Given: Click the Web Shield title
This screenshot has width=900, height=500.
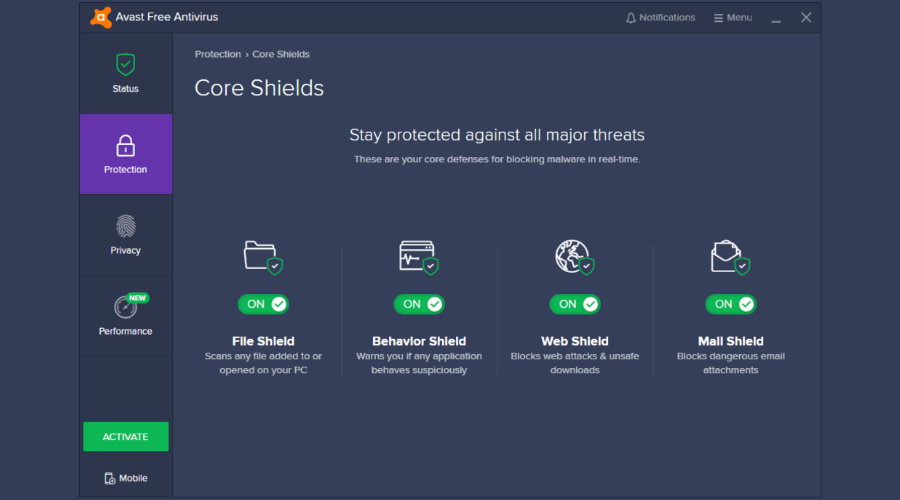Looking at the screenshot, I should point(575,341).
